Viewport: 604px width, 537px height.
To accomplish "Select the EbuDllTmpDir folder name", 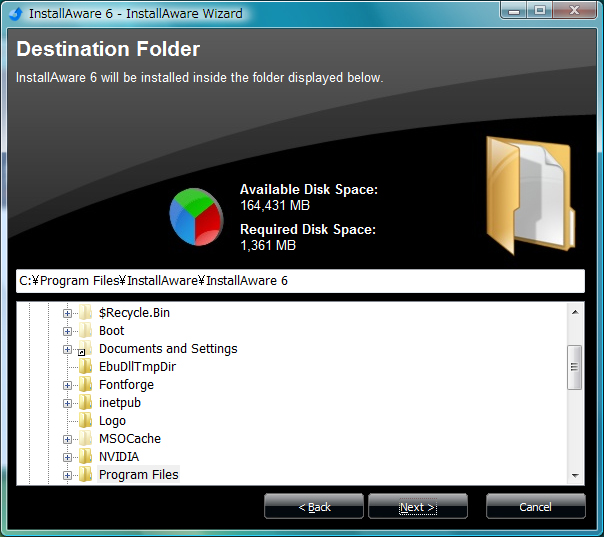I will tap(137, 367).
